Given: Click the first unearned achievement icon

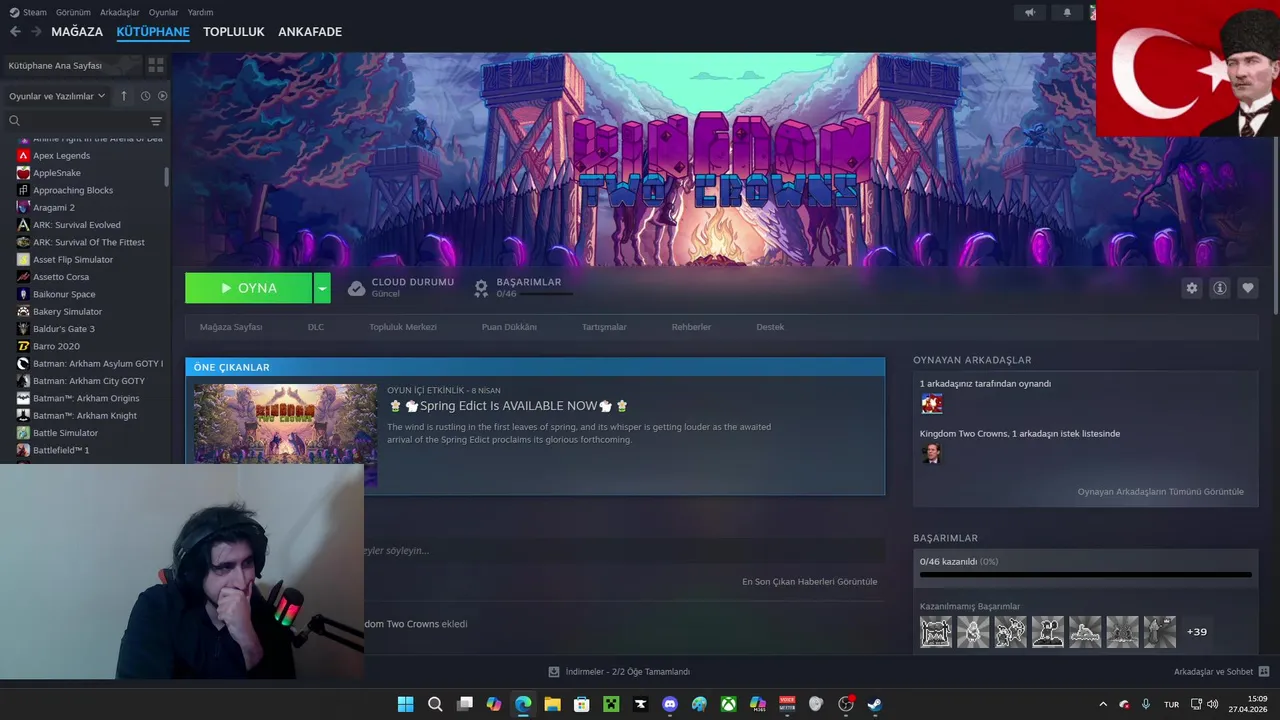Looking at the screenshot, I should 936,632.
